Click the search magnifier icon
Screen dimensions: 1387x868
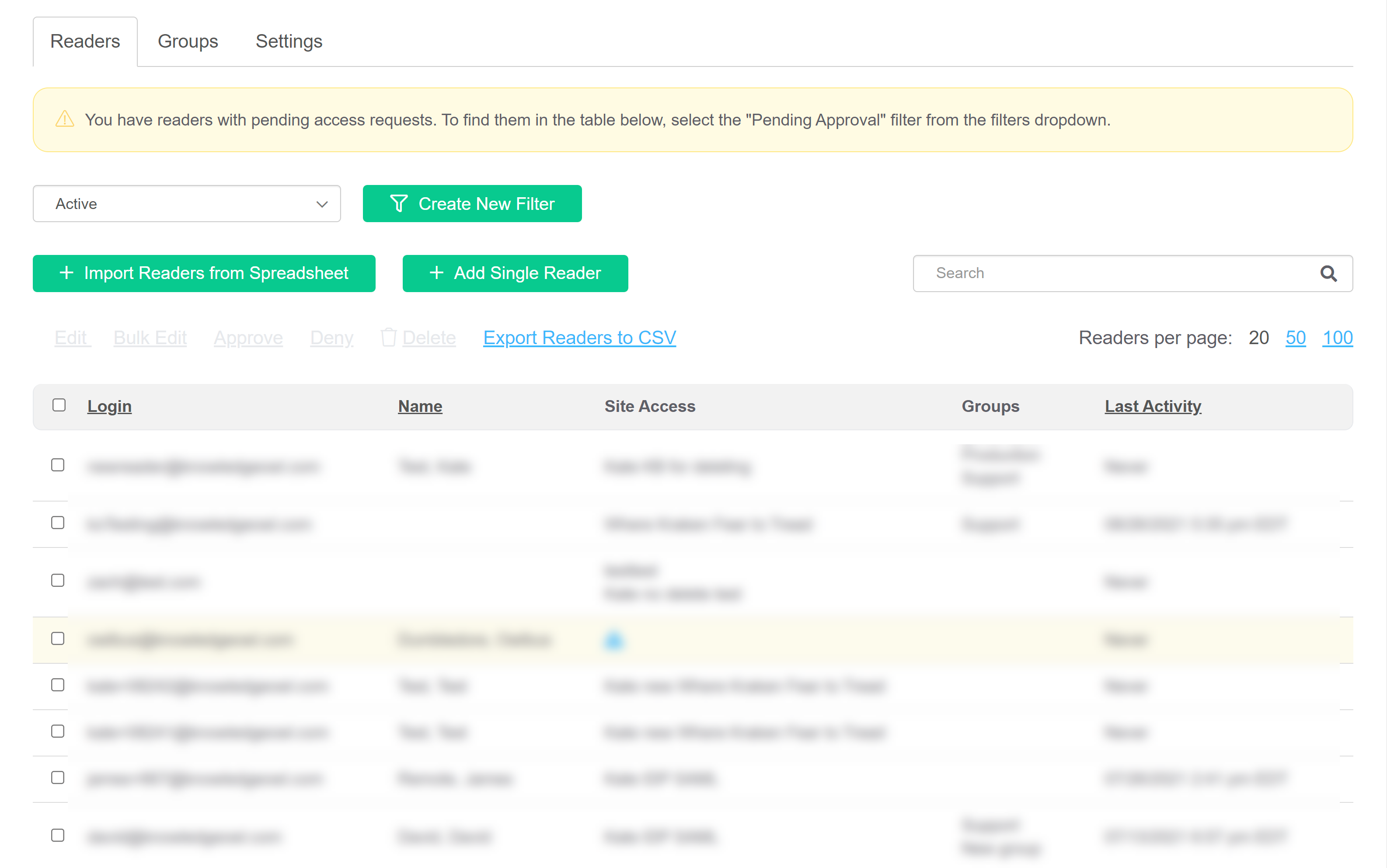coord(1328,273)
